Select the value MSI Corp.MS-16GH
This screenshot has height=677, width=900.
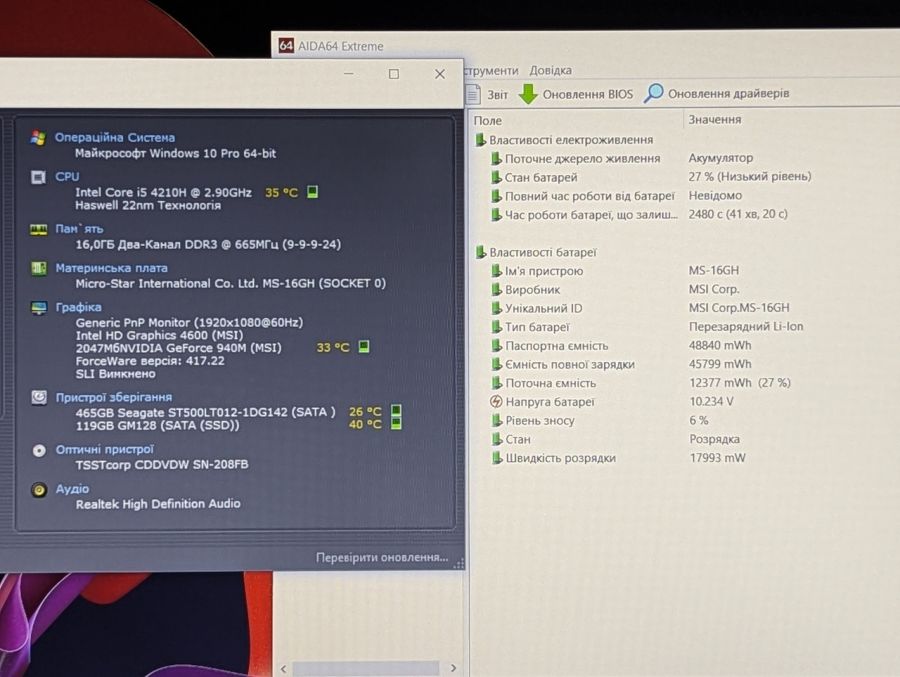pyautogui.click(x=739, y=308)
